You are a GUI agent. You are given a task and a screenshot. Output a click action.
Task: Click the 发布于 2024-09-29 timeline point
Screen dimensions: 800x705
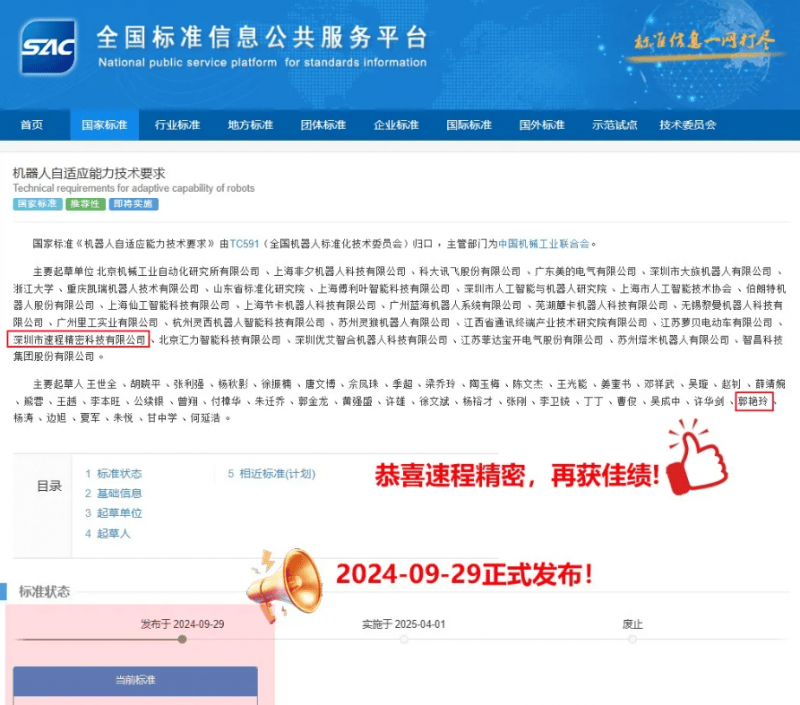(x=182, y=639)
